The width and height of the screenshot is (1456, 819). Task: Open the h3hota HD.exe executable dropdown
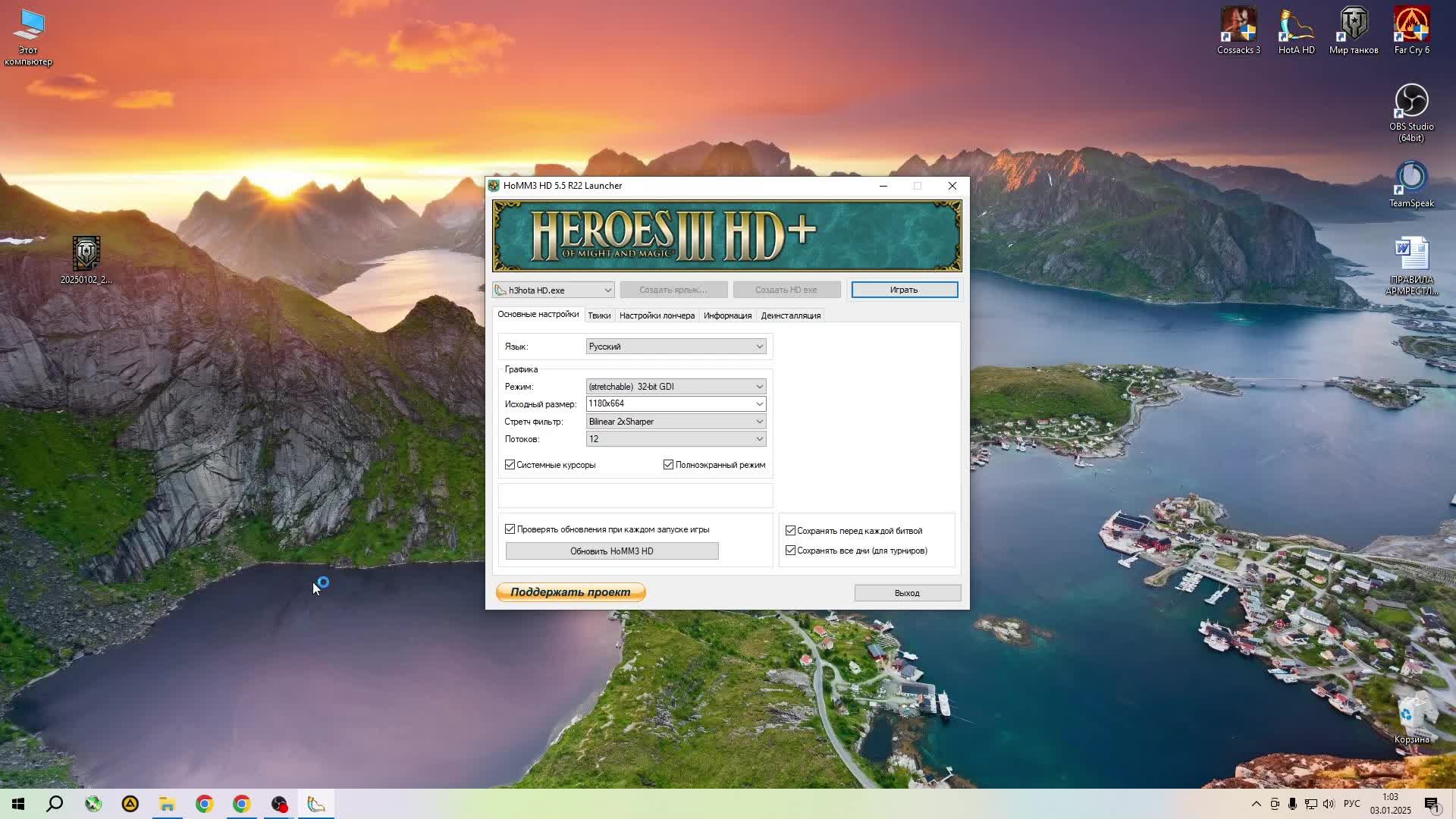pos(553,290)
